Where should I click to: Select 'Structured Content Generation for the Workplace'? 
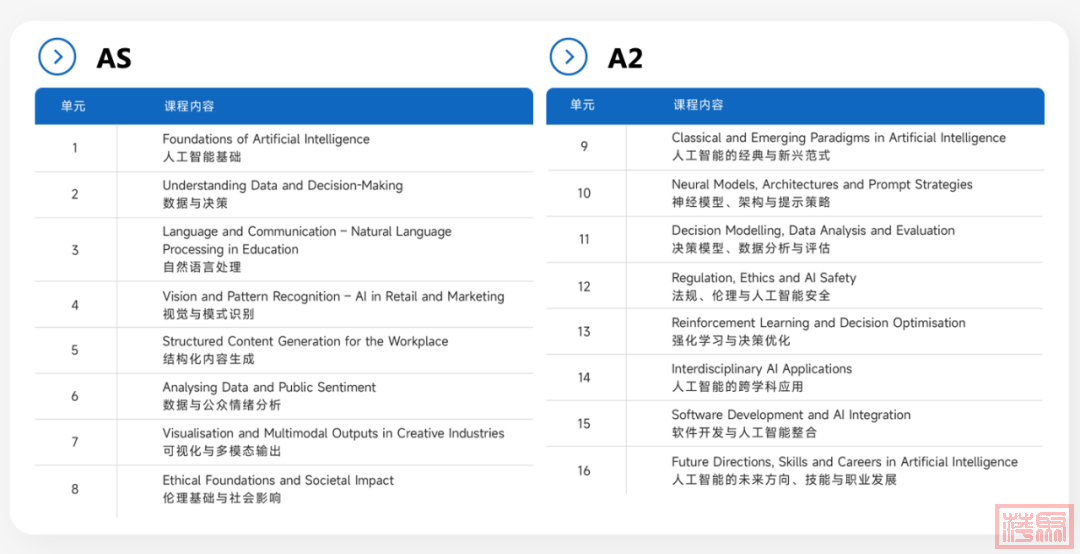tap(305, 341)
